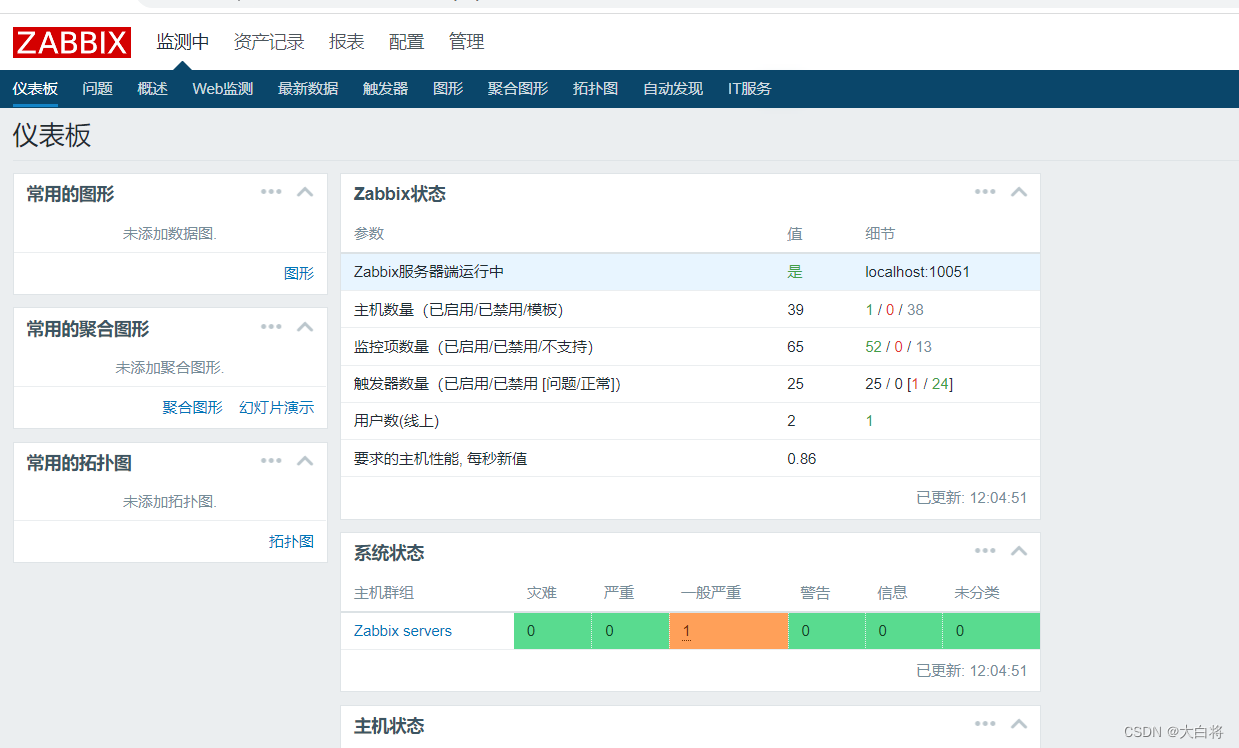Screen dimensions: 1239x748
Task: Open the 自动发现 submenu tab
Action: [x=673, y=89]
